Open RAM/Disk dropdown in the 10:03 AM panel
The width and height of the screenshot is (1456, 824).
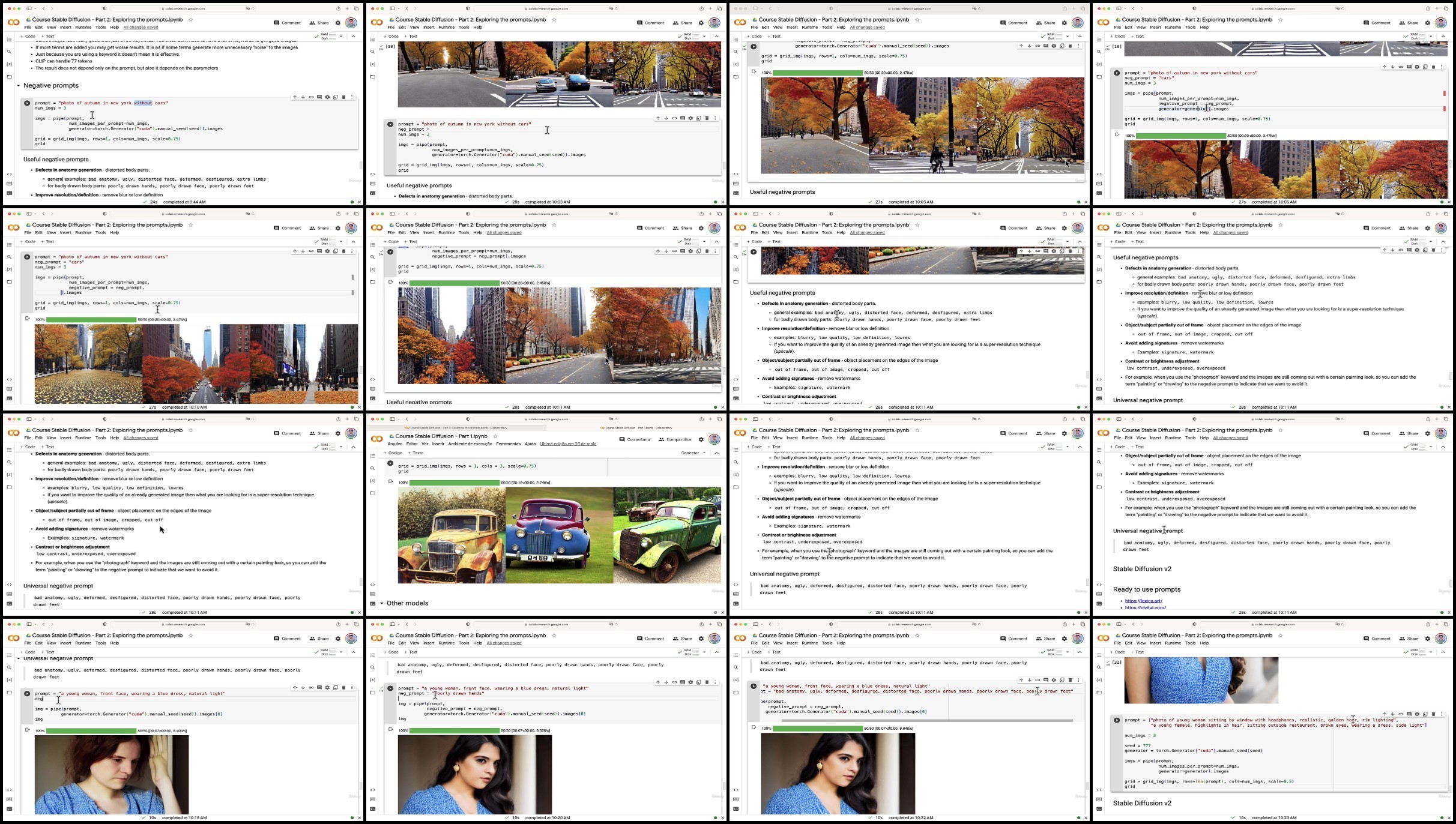pyautogui.click(x=704, y=37)
